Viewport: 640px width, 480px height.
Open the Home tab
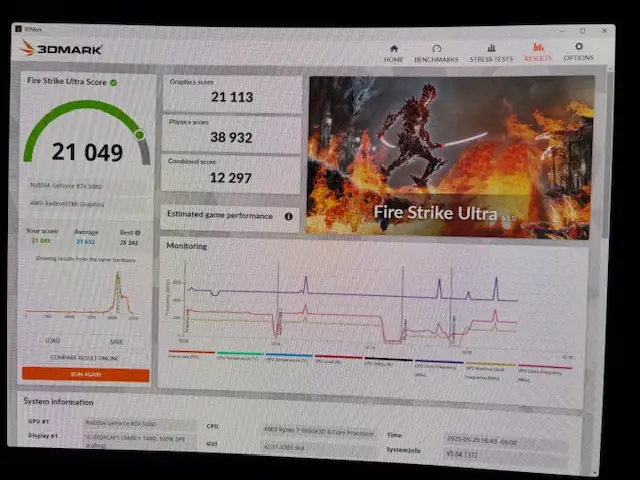pos(393,53)
